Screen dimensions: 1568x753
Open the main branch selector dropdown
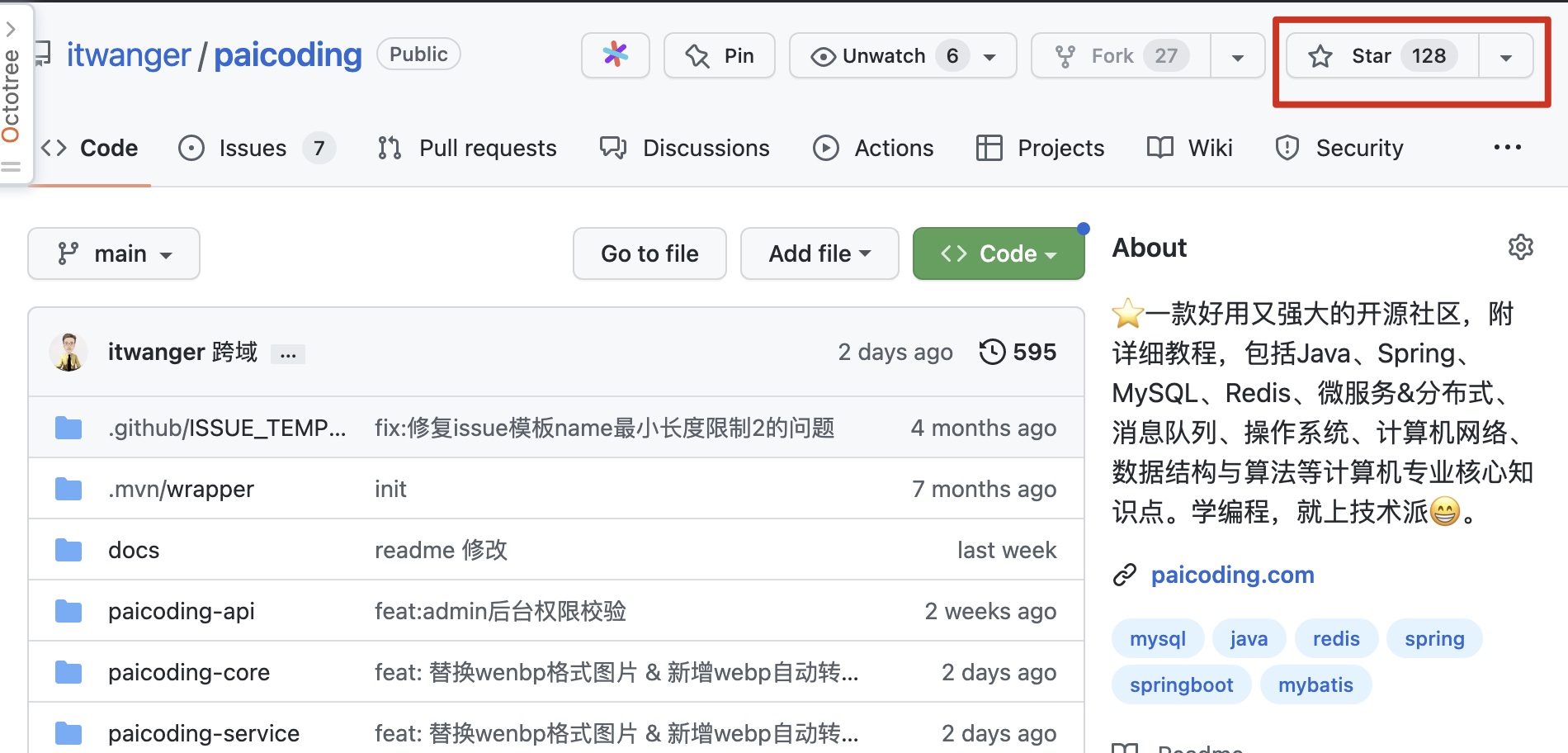coord(114,253)
